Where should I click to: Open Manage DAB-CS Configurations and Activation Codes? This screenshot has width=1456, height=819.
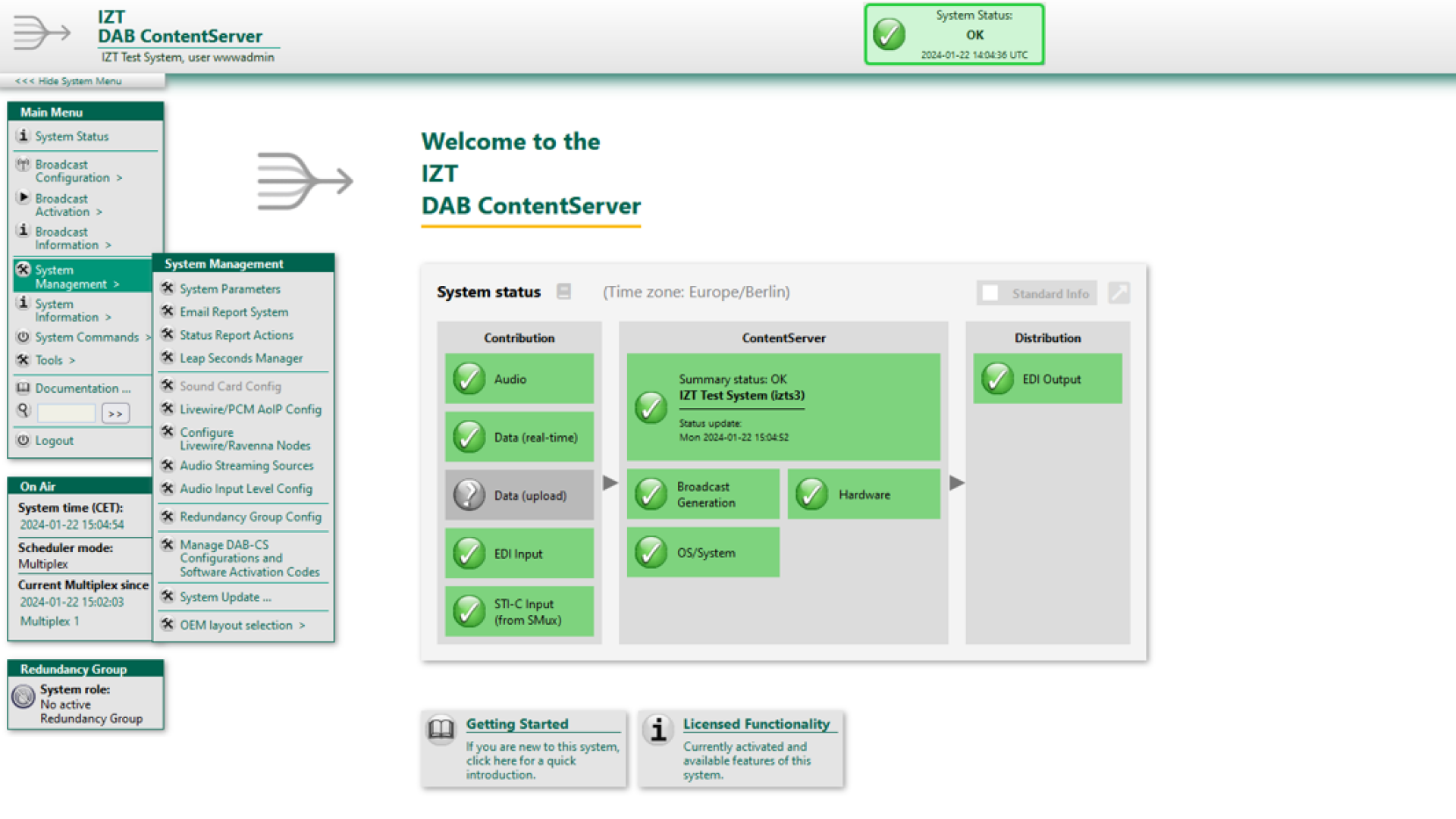coord(249,558)
